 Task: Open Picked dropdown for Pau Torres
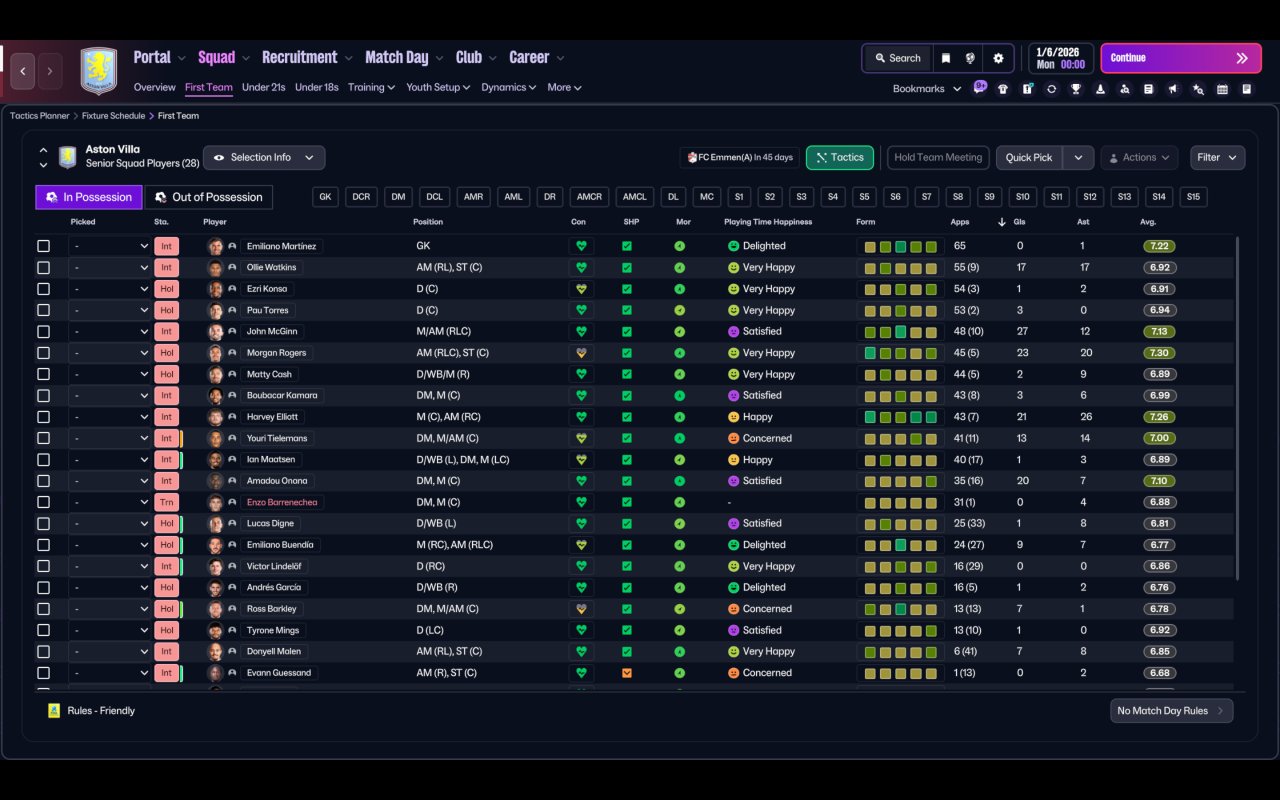click(109, 311)
